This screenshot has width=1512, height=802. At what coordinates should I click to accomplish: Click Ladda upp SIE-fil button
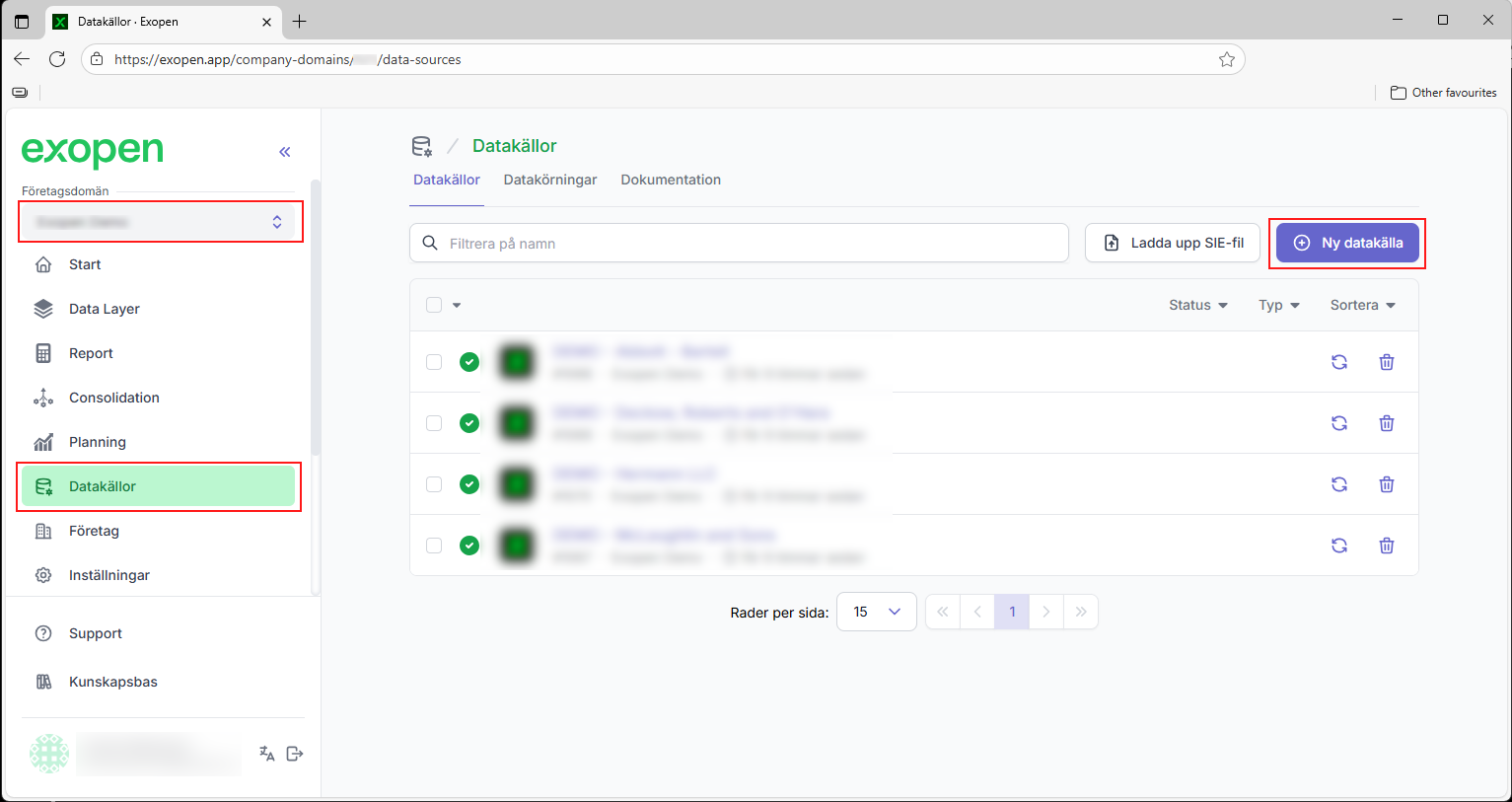(x=1172, y=243)
